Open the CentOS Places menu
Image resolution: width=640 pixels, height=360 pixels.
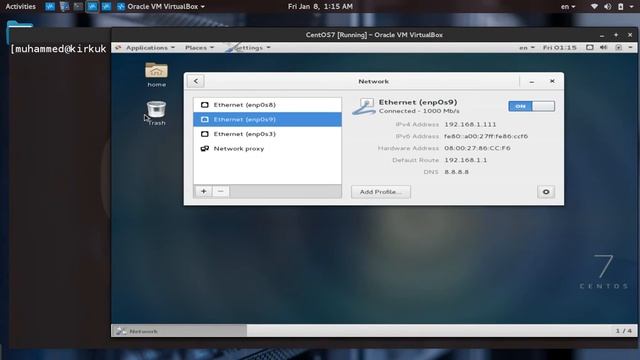click(199, 48)
